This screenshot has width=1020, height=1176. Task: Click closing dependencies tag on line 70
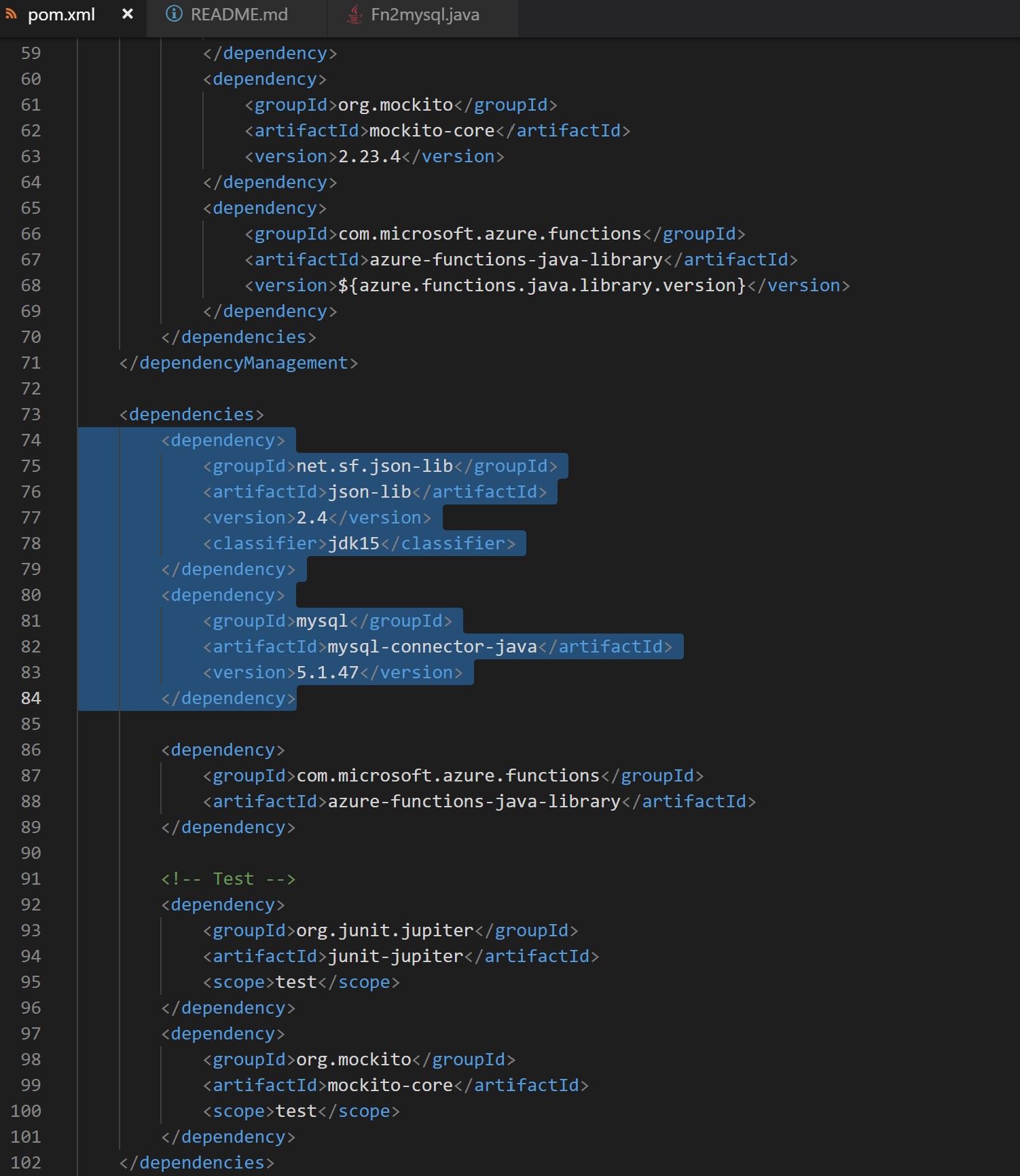[239, 337]
